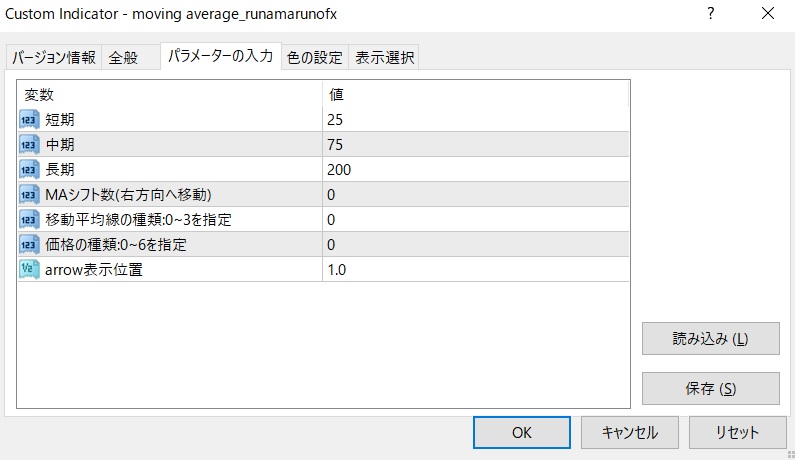Screen dimensions: 795x460
Task: Switch to the バージョン情報 tab
Action: 54,58
